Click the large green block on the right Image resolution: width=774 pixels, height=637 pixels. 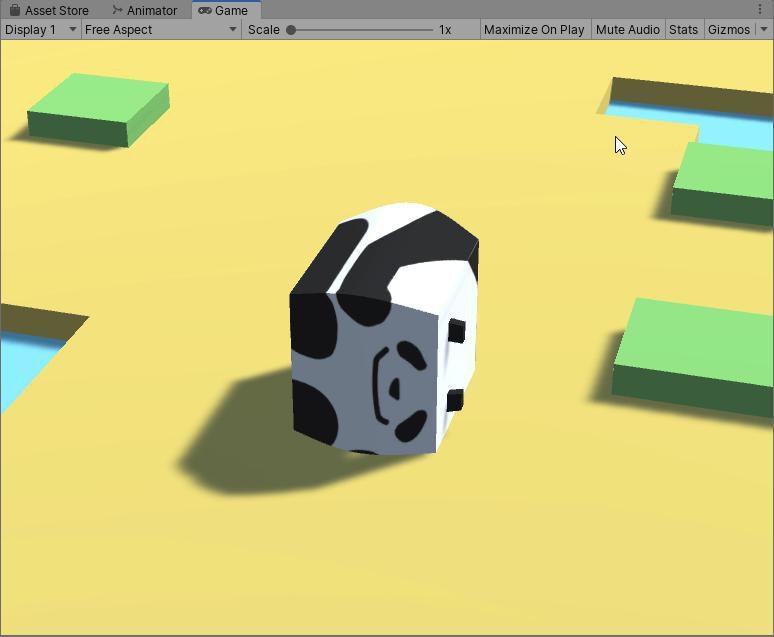(x=693, y=357)
